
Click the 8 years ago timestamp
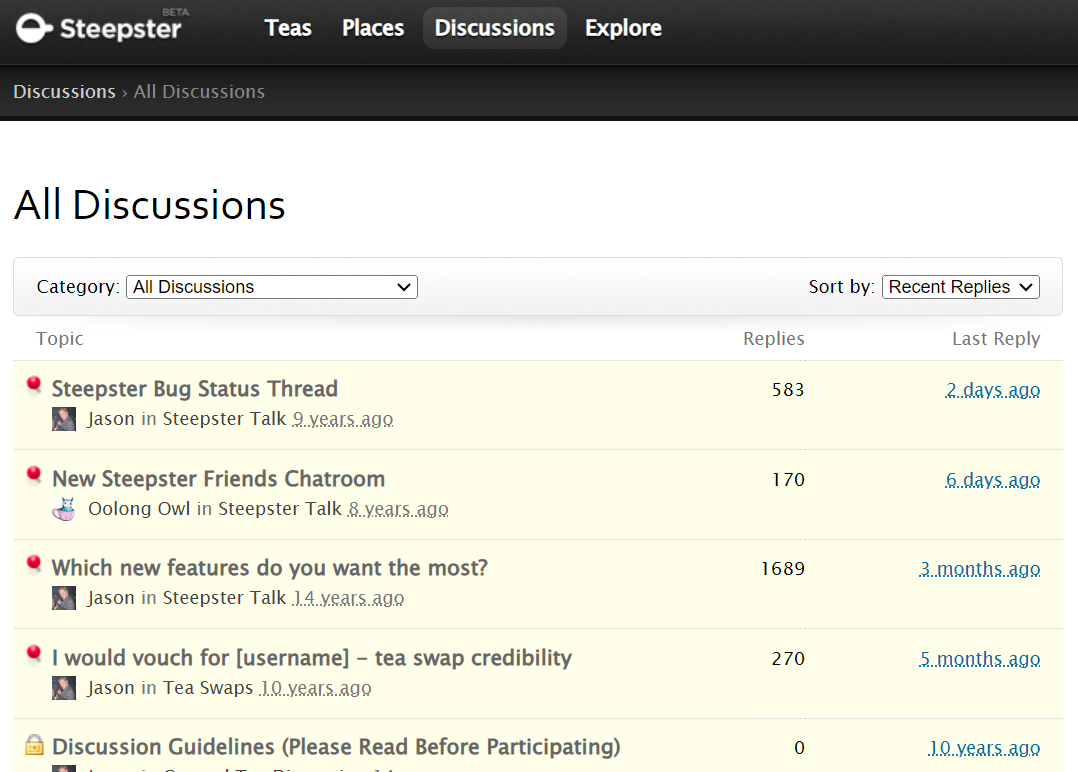click(398, 509)
